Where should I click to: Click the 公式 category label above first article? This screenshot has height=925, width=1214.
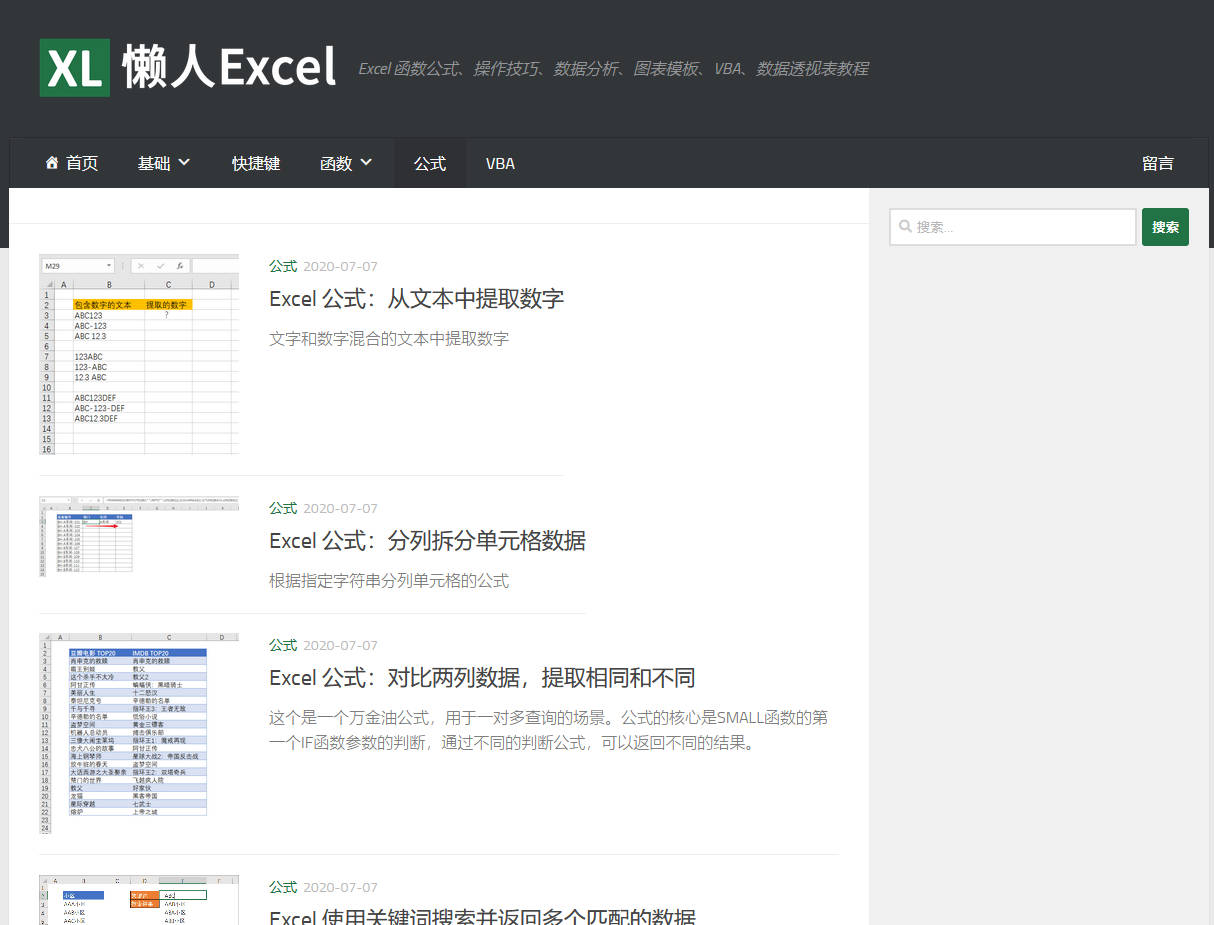[282, 266]
